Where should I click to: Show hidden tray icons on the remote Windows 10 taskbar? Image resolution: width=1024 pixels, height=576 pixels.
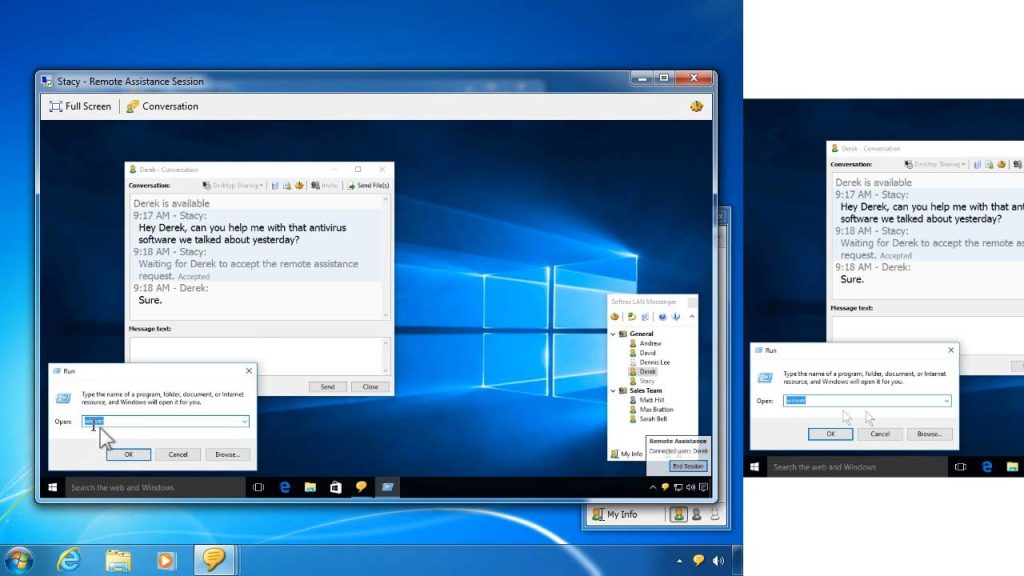pyautogui.click(x=652, y=487)
